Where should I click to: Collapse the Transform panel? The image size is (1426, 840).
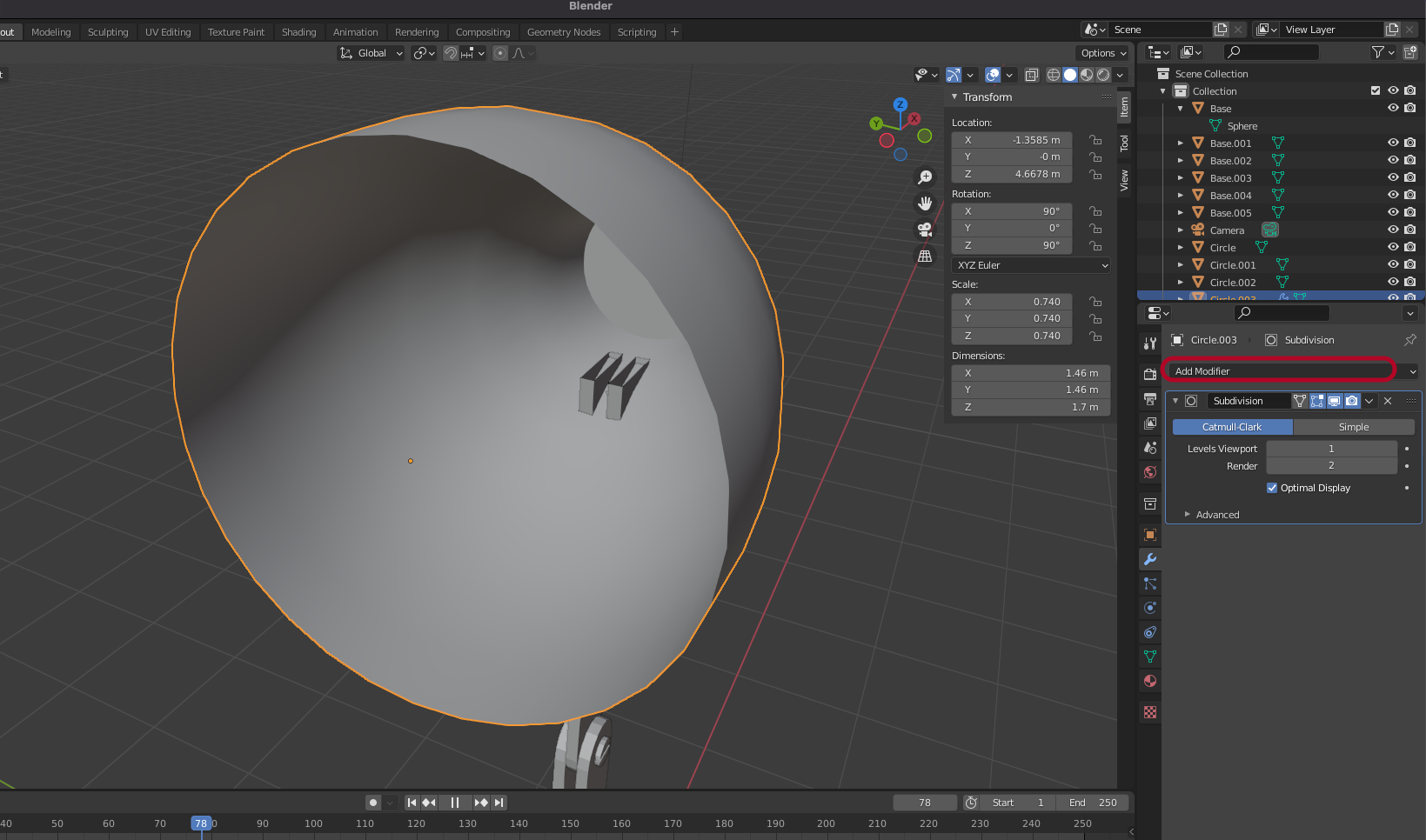(x=954, y=97)
